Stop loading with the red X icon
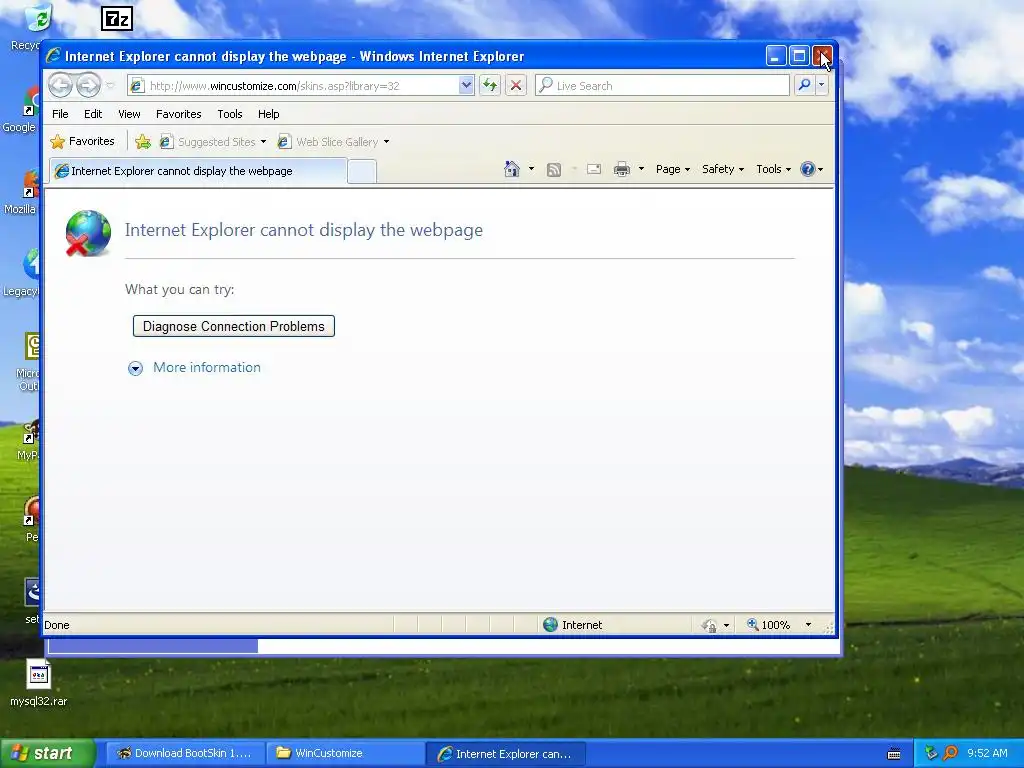This screenshot has height=768, width=1024. tap(516, 86)
